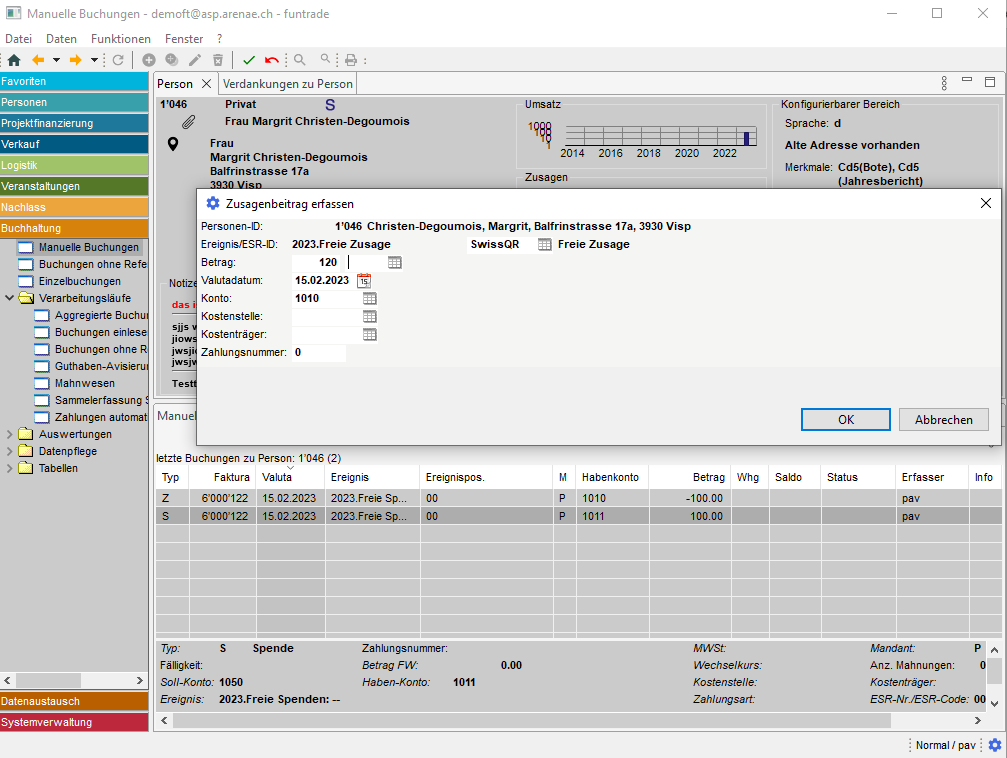The height and width of the screenshot is (758, 1007).
Task: Switch to the Verdankungen zu Person tab
Action: [288, 84]
